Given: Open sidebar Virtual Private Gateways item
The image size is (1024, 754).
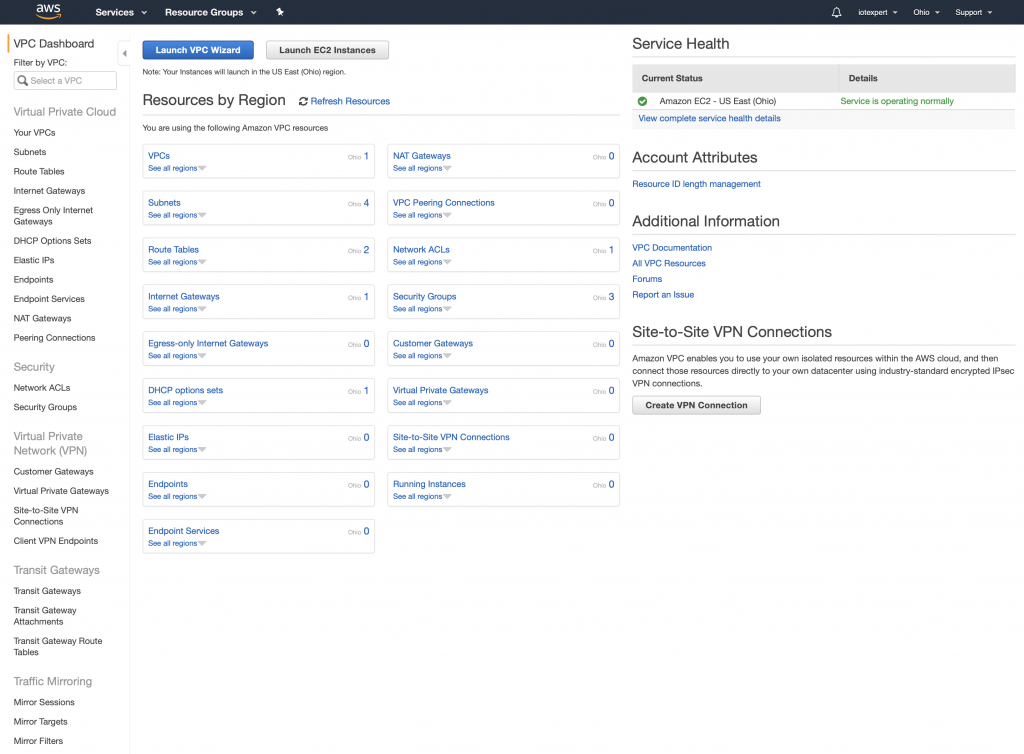Looking at the screenshot, I should [x=61, y=491].
